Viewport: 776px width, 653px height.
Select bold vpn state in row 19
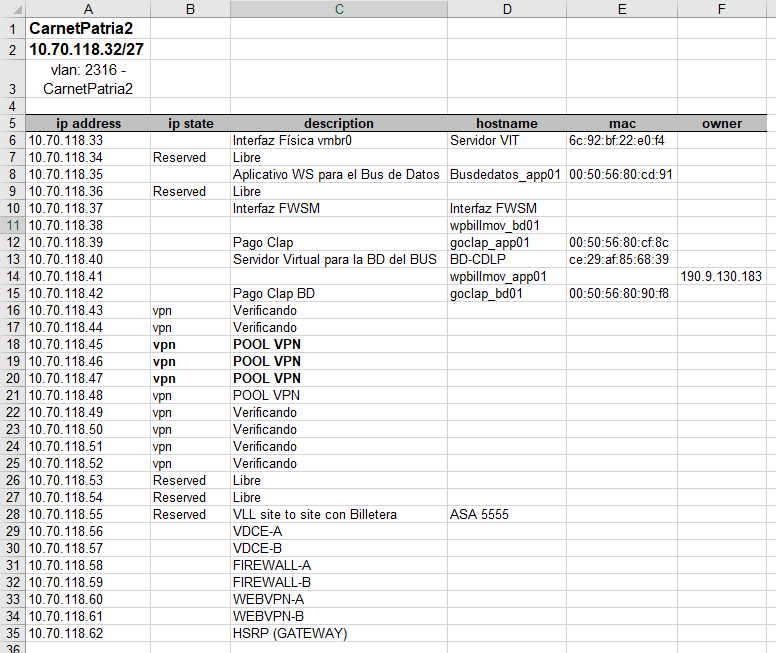(191, 361)
